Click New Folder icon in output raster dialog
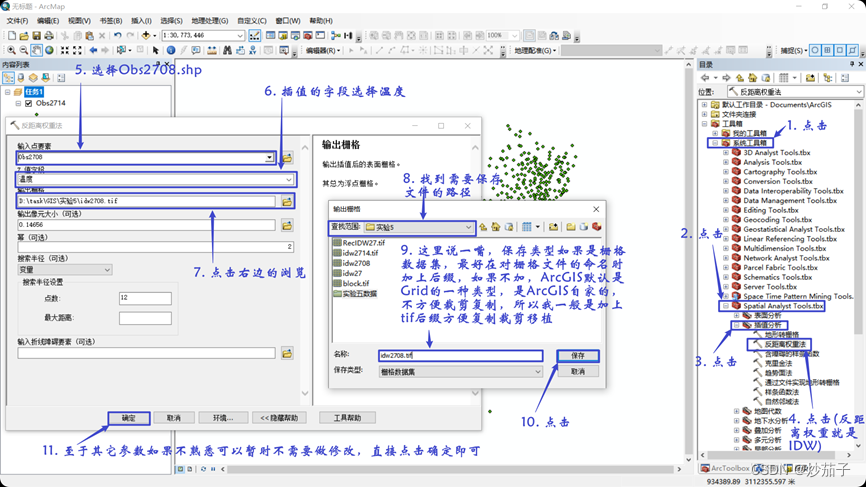 [x=571, y=227]
